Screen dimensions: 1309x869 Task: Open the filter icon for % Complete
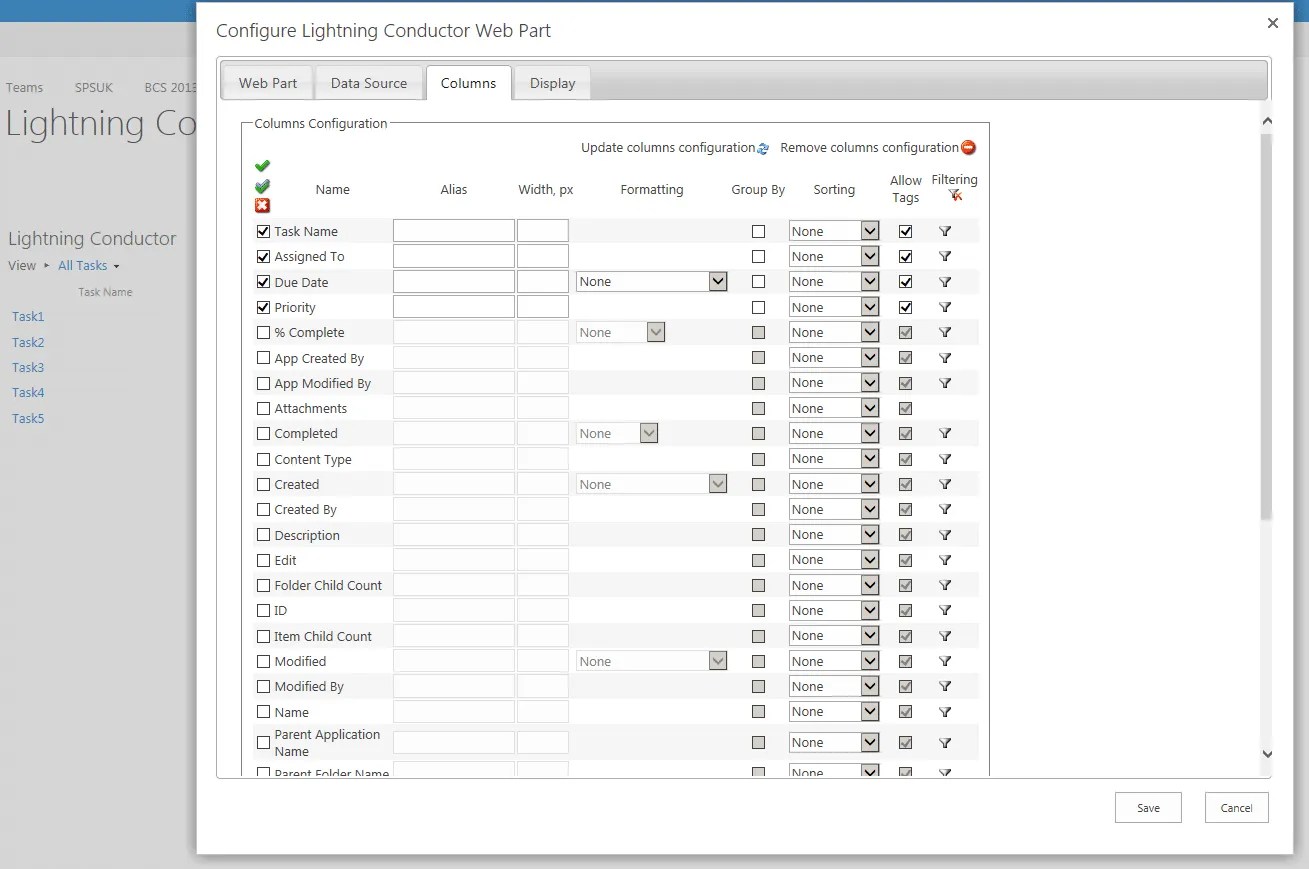click(945, 333)
